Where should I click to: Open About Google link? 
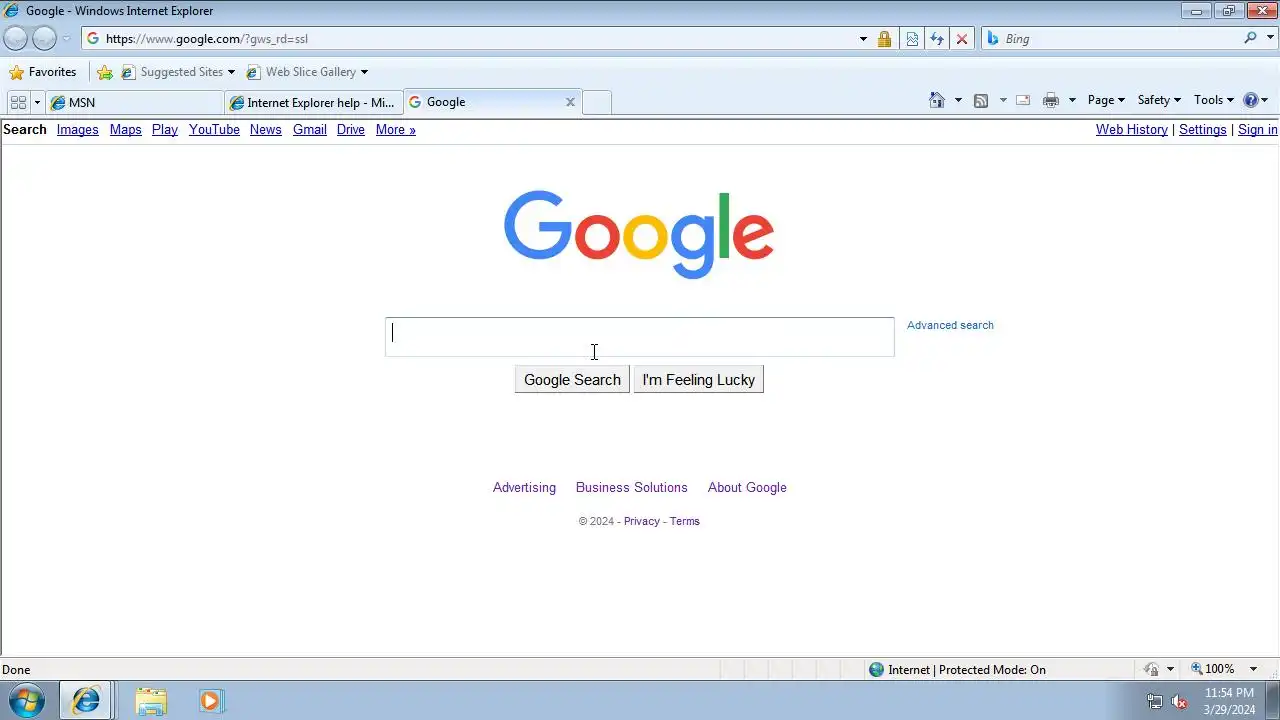coord(747,488)
